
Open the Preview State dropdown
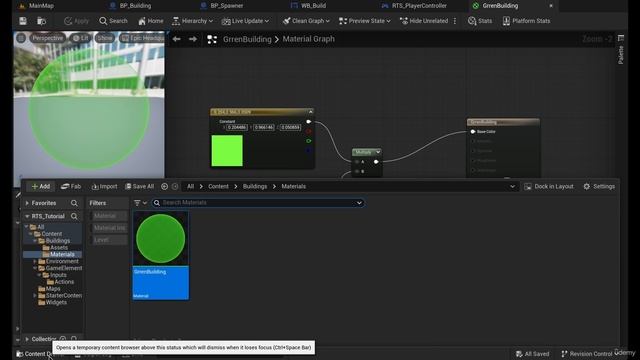(x=364, y=21)
